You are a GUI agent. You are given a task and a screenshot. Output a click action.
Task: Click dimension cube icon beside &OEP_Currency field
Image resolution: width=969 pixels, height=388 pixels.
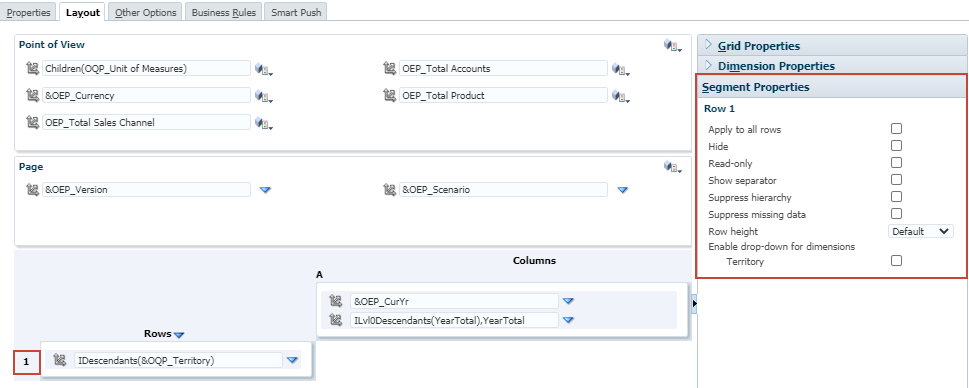click(264, 96)
